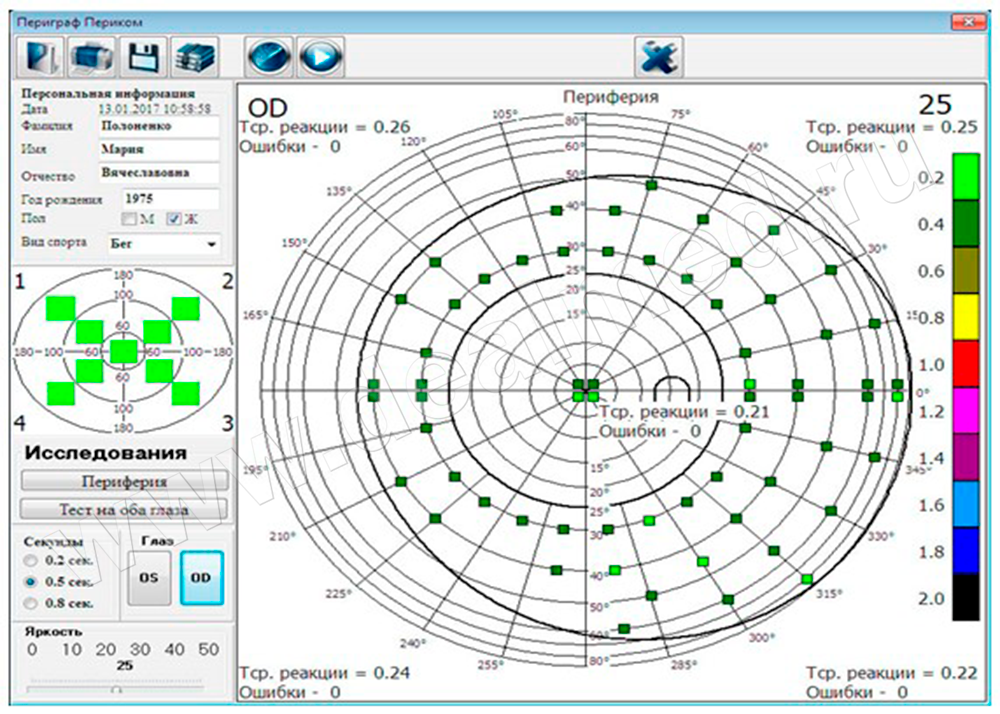
Task: Click the light blue 1.6 legend swatch
Action: click(x=966, y=504)
